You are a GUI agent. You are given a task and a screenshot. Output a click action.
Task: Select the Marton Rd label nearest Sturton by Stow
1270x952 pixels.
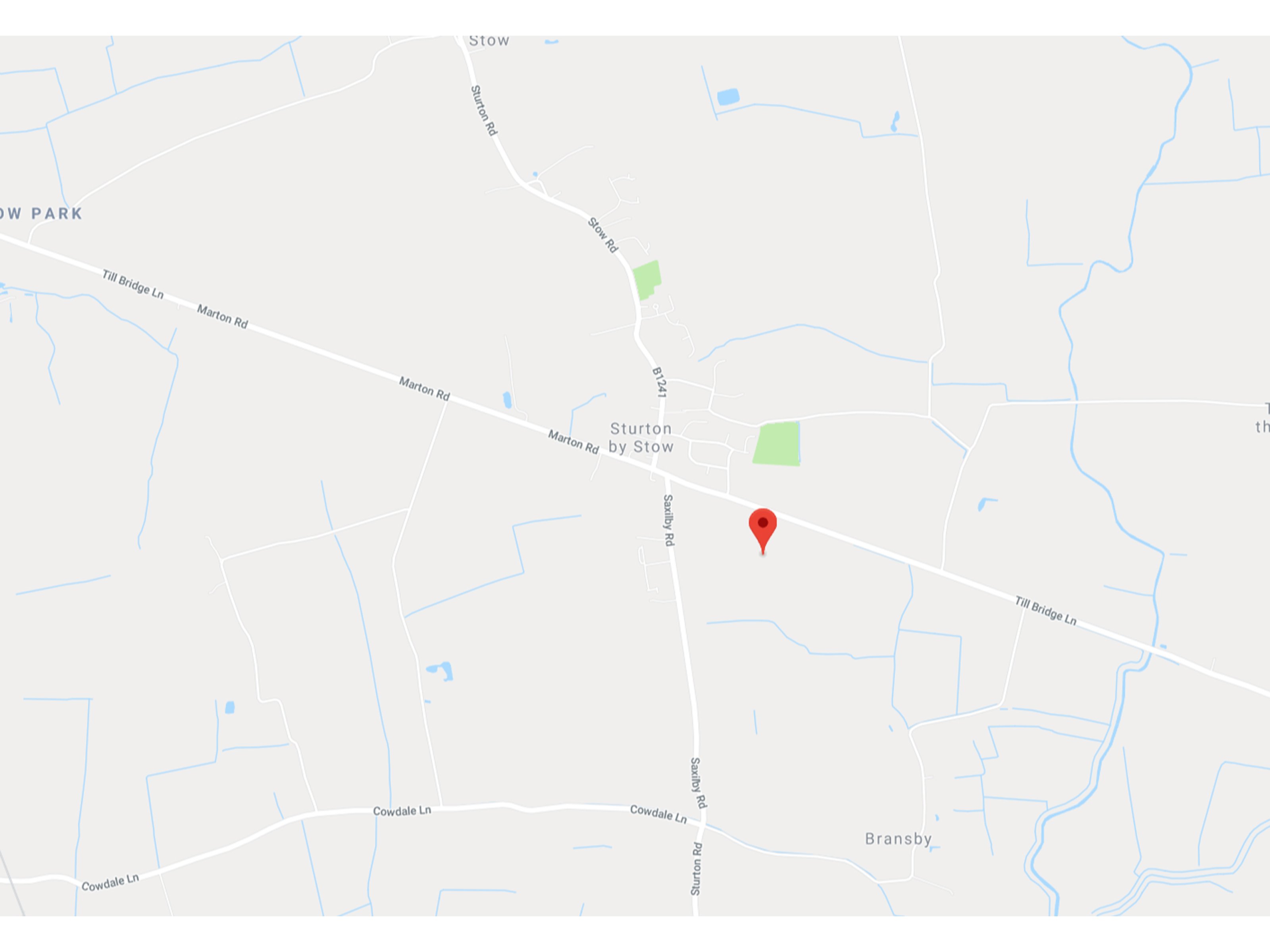573,442
